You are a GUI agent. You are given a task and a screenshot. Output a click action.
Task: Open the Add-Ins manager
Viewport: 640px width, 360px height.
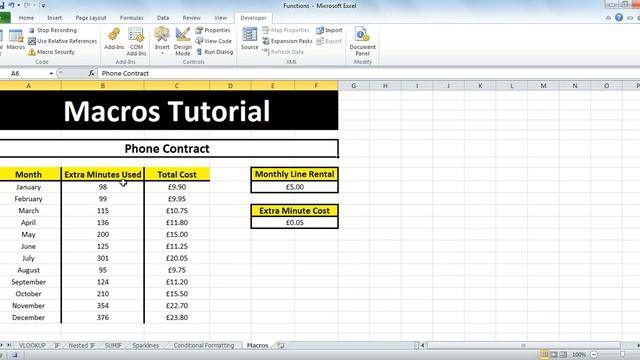tap(114, 40)
